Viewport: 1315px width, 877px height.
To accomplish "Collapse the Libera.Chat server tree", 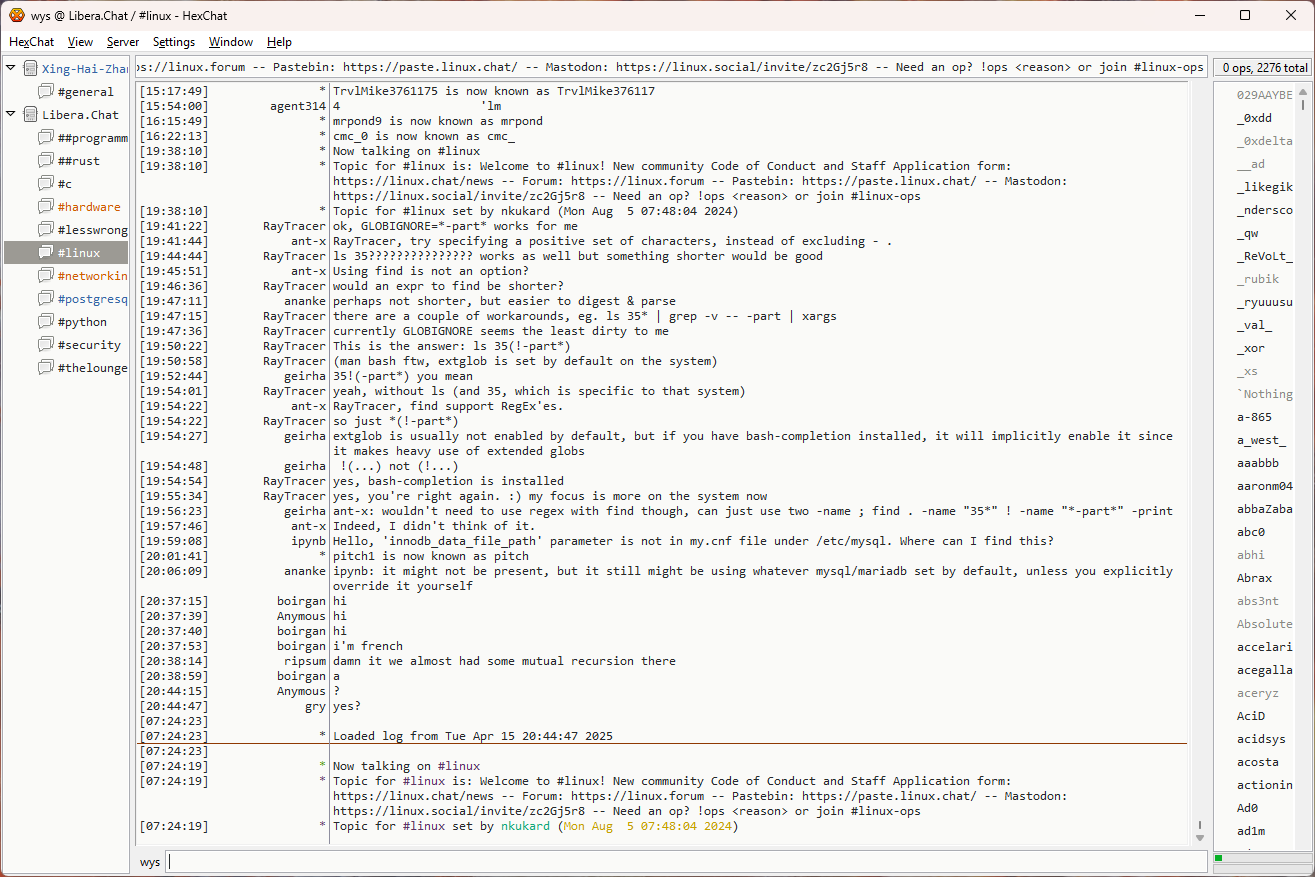I will click(x=11, y=115).
